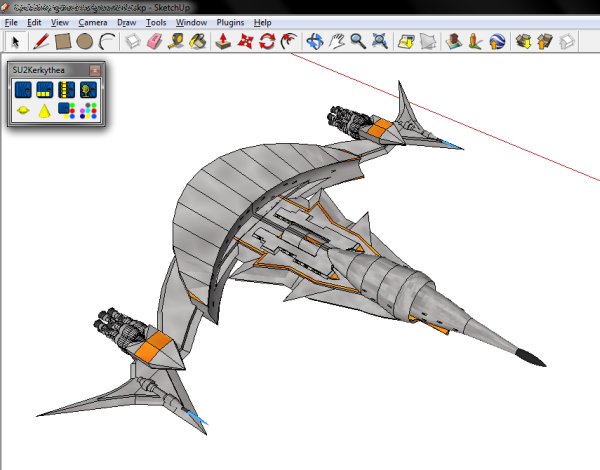This screenshot has height=470, width=600.
Task: Click the Get Models download icon
Action: pos(523,41)
